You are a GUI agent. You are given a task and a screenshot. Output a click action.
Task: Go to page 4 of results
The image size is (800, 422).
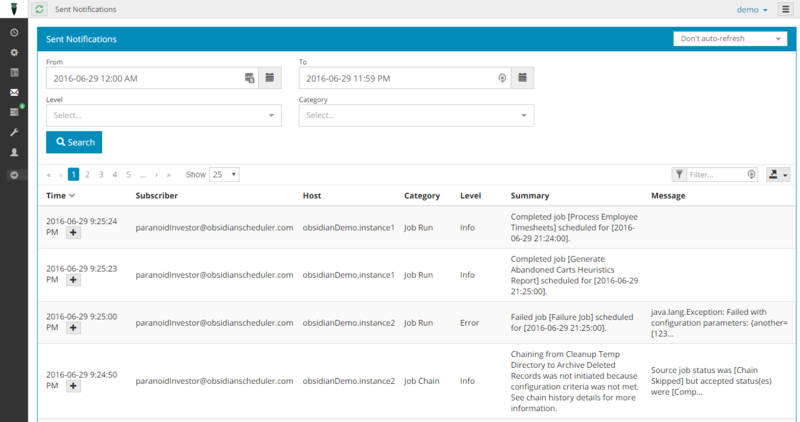point(115,175)
